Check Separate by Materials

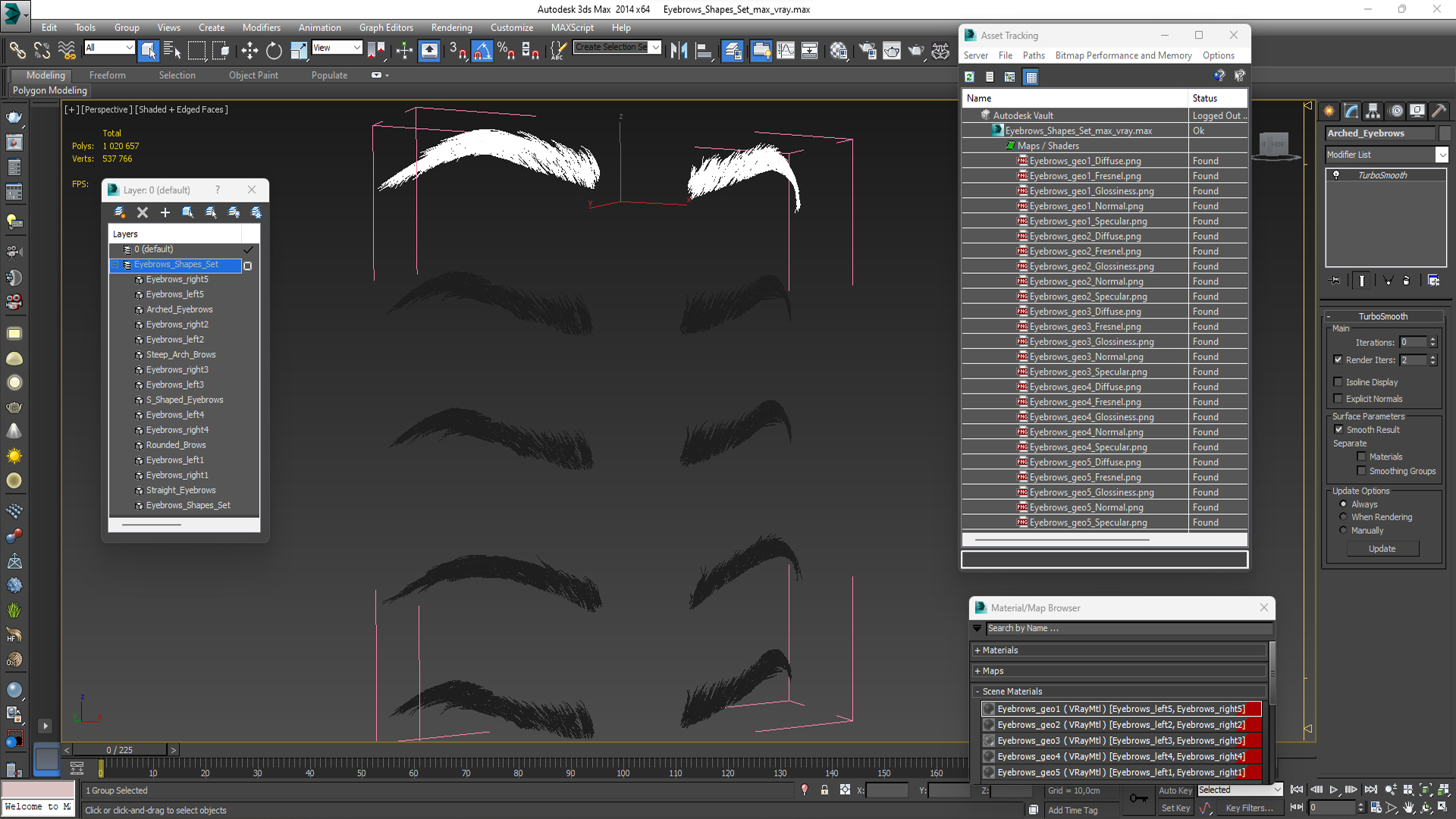tap(1361, 457)
